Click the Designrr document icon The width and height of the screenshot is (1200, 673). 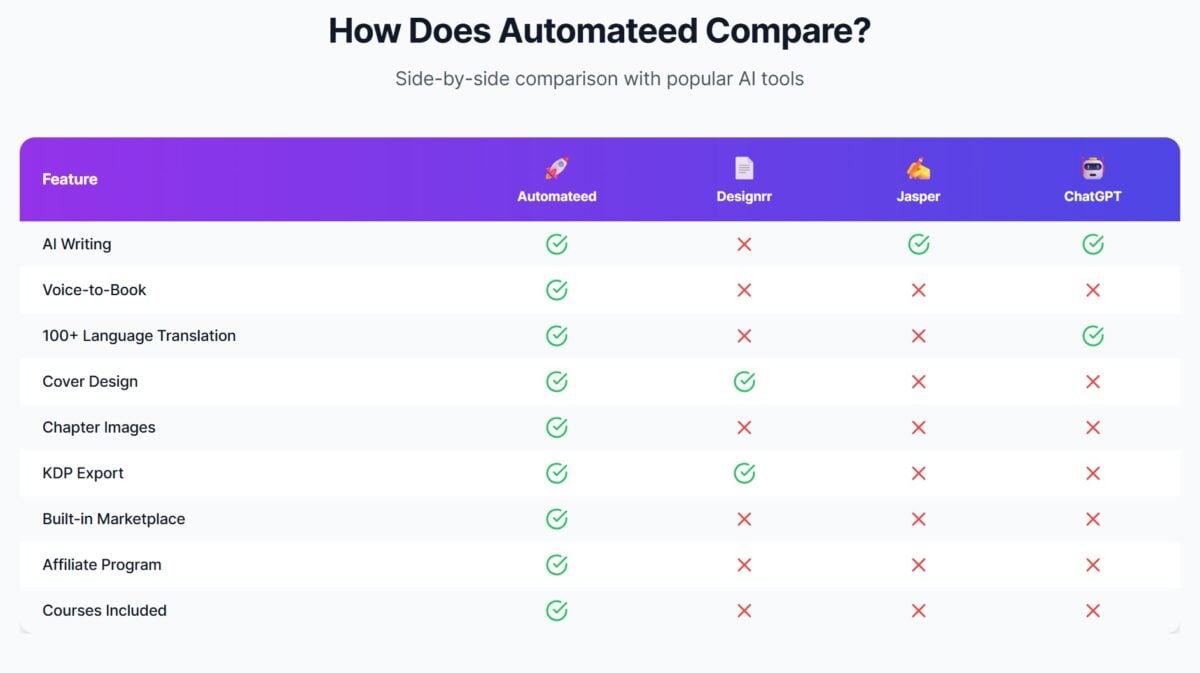(x=744, y=168)
